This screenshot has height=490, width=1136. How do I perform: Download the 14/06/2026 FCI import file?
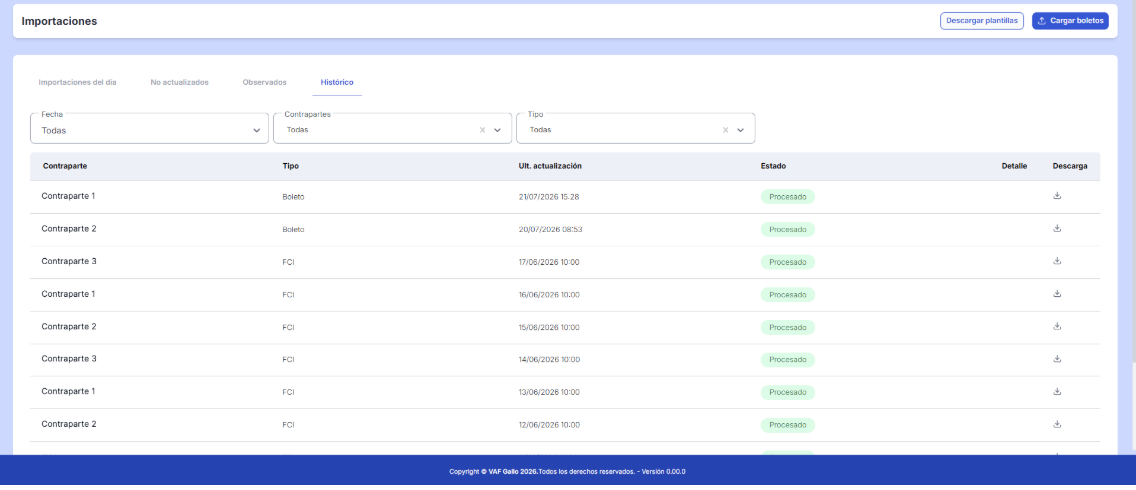[x=1057, y=359]
